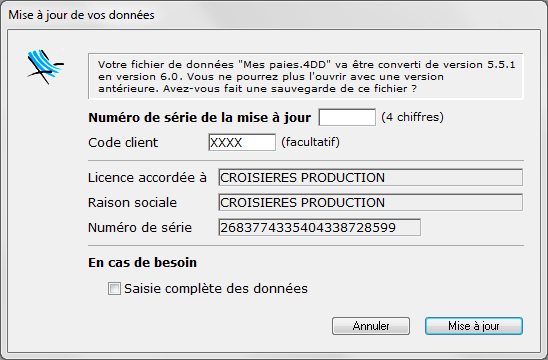Click the (4 chiffres) hint text

412,117
